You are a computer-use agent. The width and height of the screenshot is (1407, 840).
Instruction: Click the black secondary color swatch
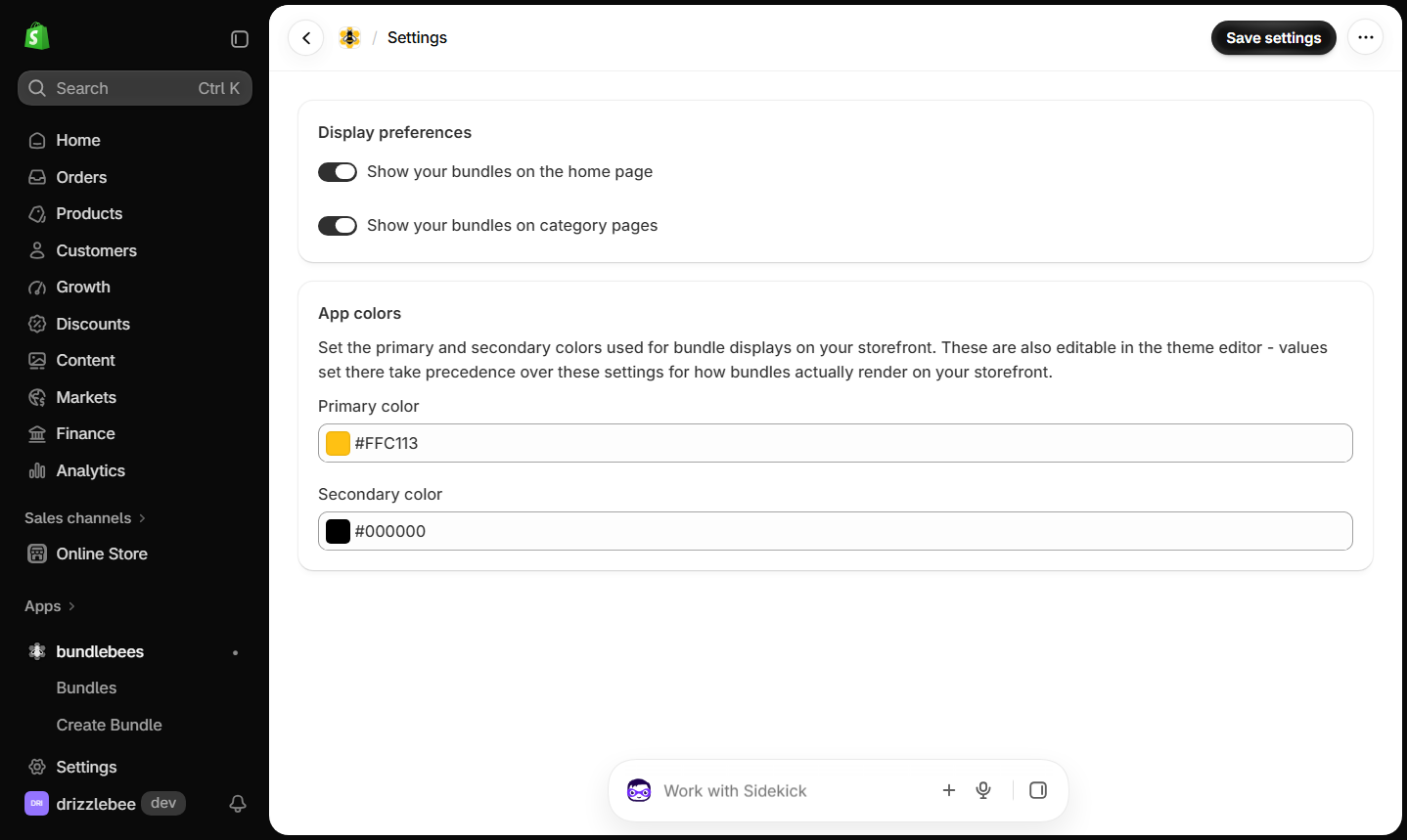click(x=338, y=531)
